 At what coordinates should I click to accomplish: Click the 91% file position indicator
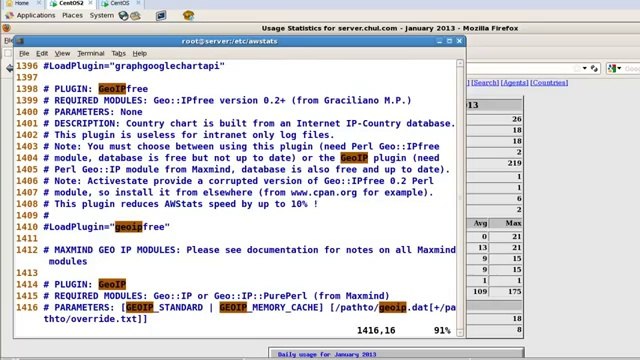click(x=442, y=331)
